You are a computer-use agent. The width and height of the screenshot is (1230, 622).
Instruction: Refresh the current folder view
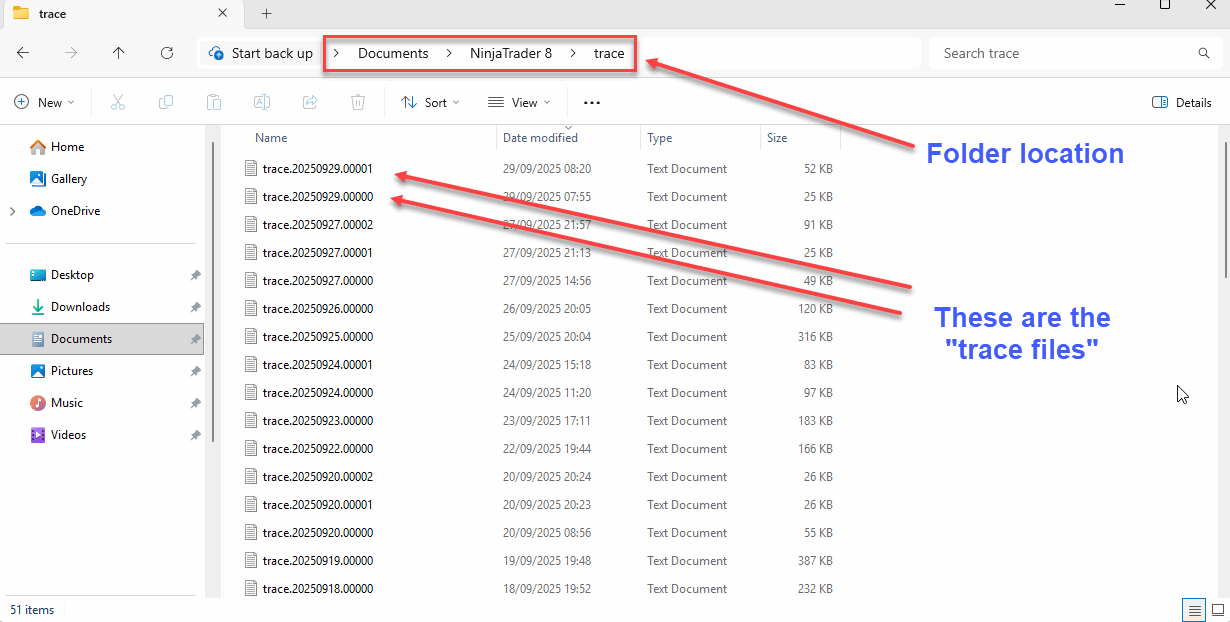click(167, 53)
